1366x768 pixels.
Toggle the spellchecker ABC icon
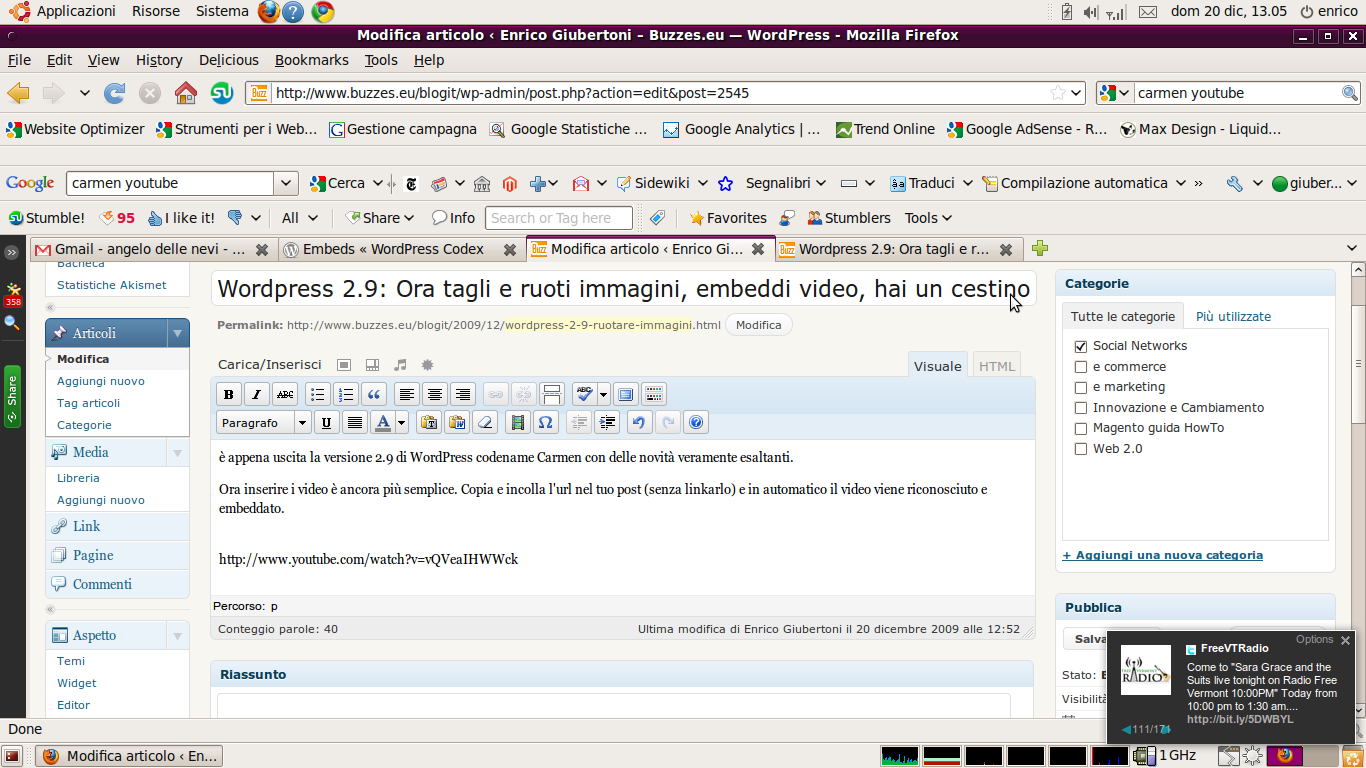coord(584,394)
